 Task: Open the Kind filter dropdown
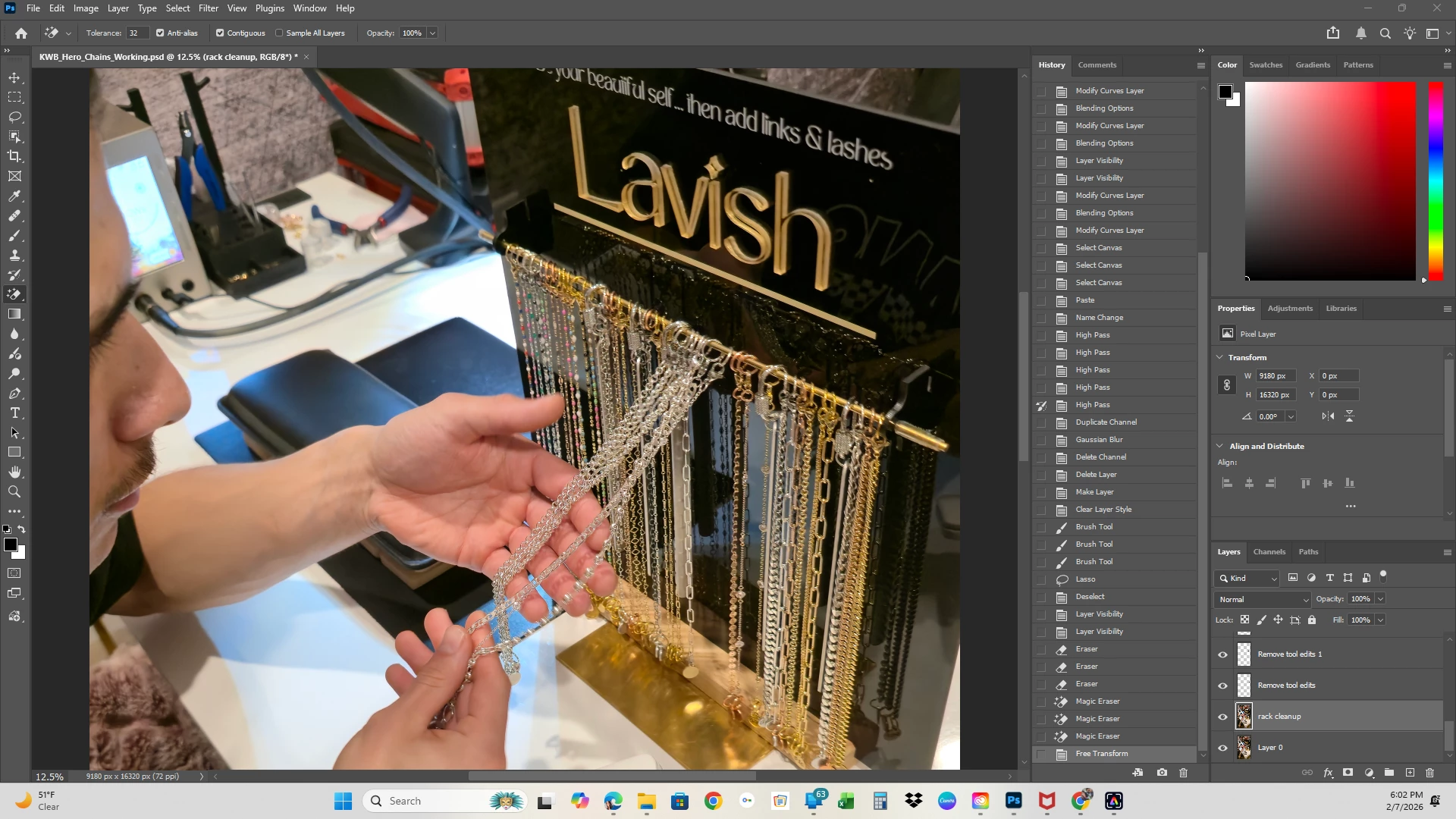pos(1247,579)
